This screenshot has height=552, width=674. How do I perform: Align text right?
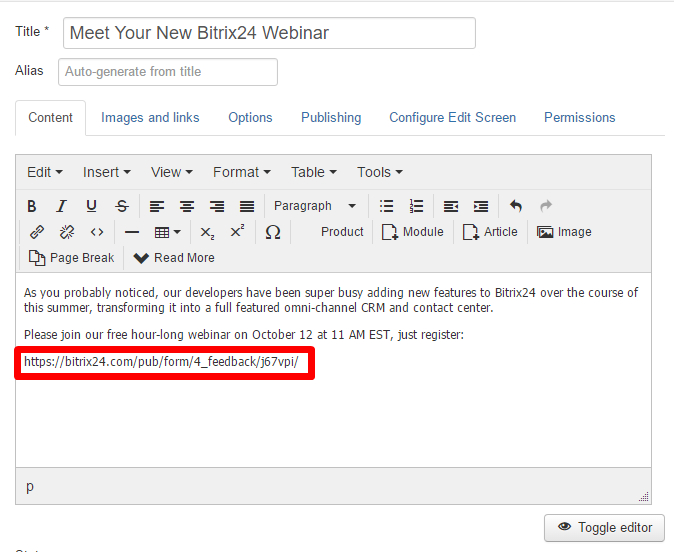[x=217, y=206]
